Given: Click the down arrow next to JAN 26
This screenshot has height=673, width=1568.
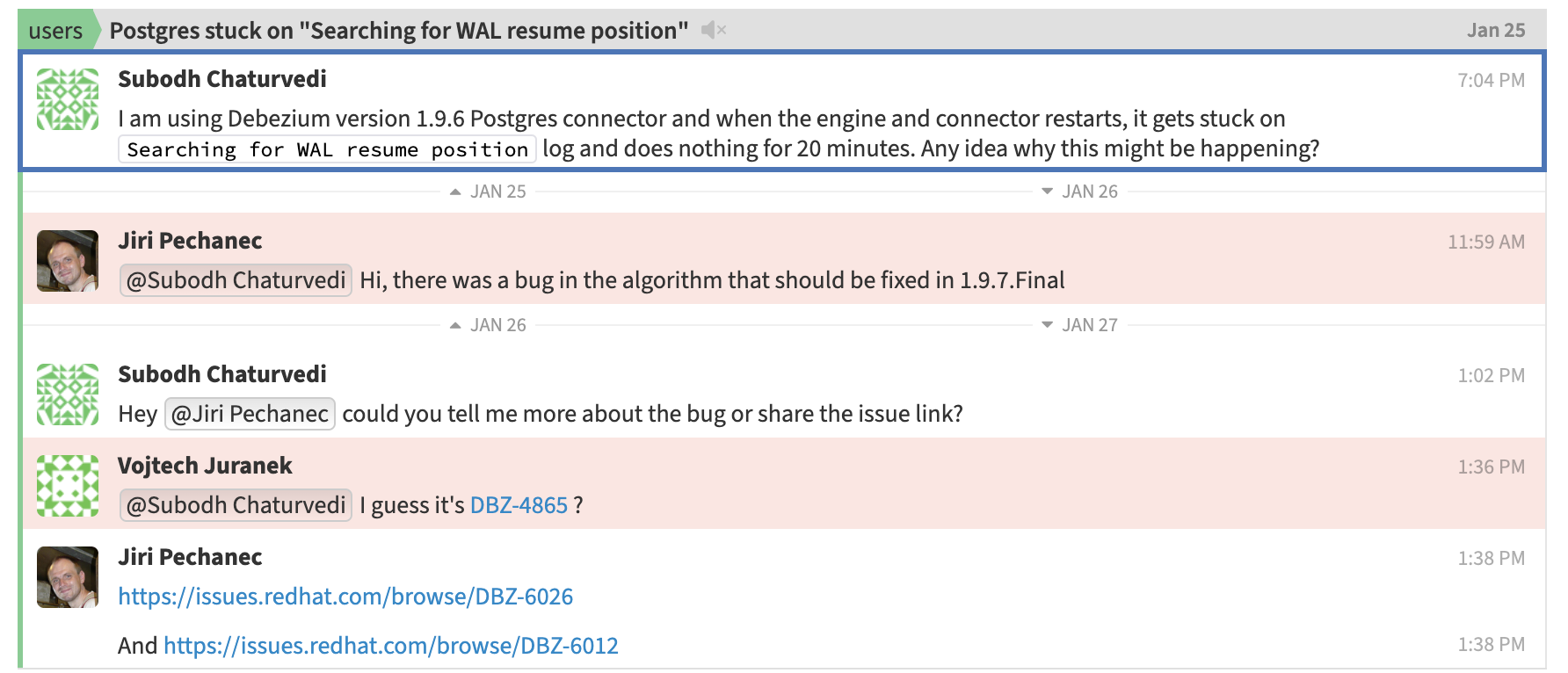Looking at the screenshot, I should pyautogui.click(x=1046, y=191).
